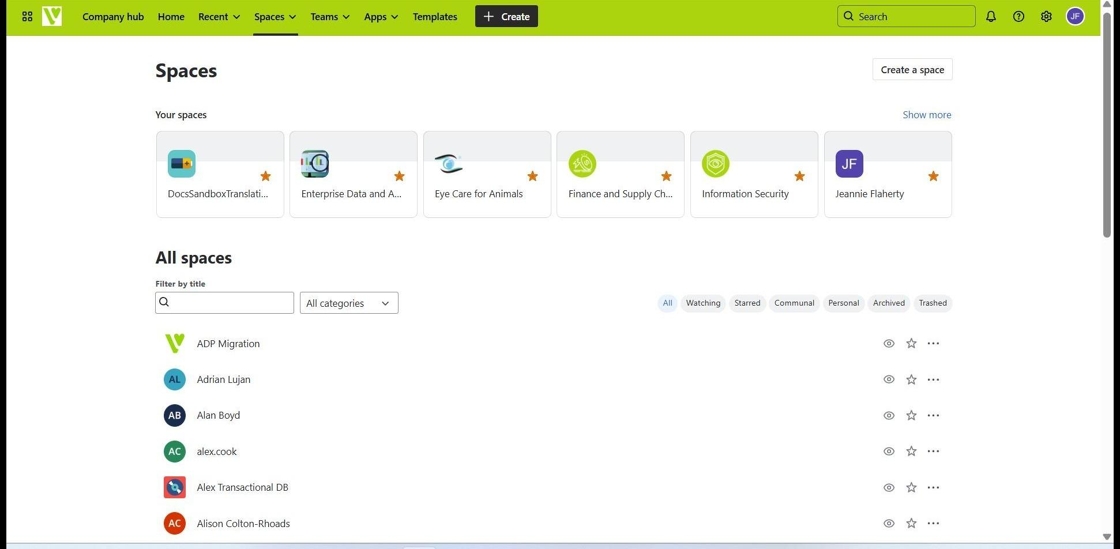The width and height of the screenshot is (1120, 549).
Task: Click the vertical page scrollbar
Action: (x=1107, y=130)
